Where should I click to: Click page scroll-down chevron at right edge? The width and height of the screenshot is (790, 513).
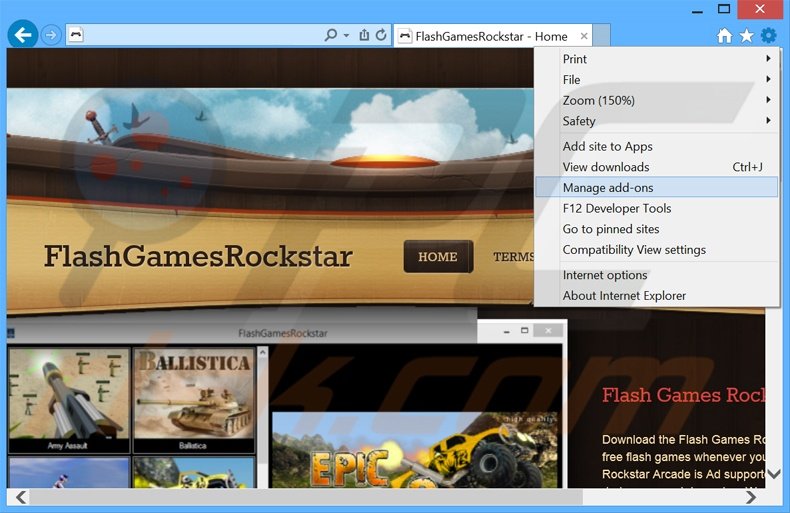click(x=773, y=474)
